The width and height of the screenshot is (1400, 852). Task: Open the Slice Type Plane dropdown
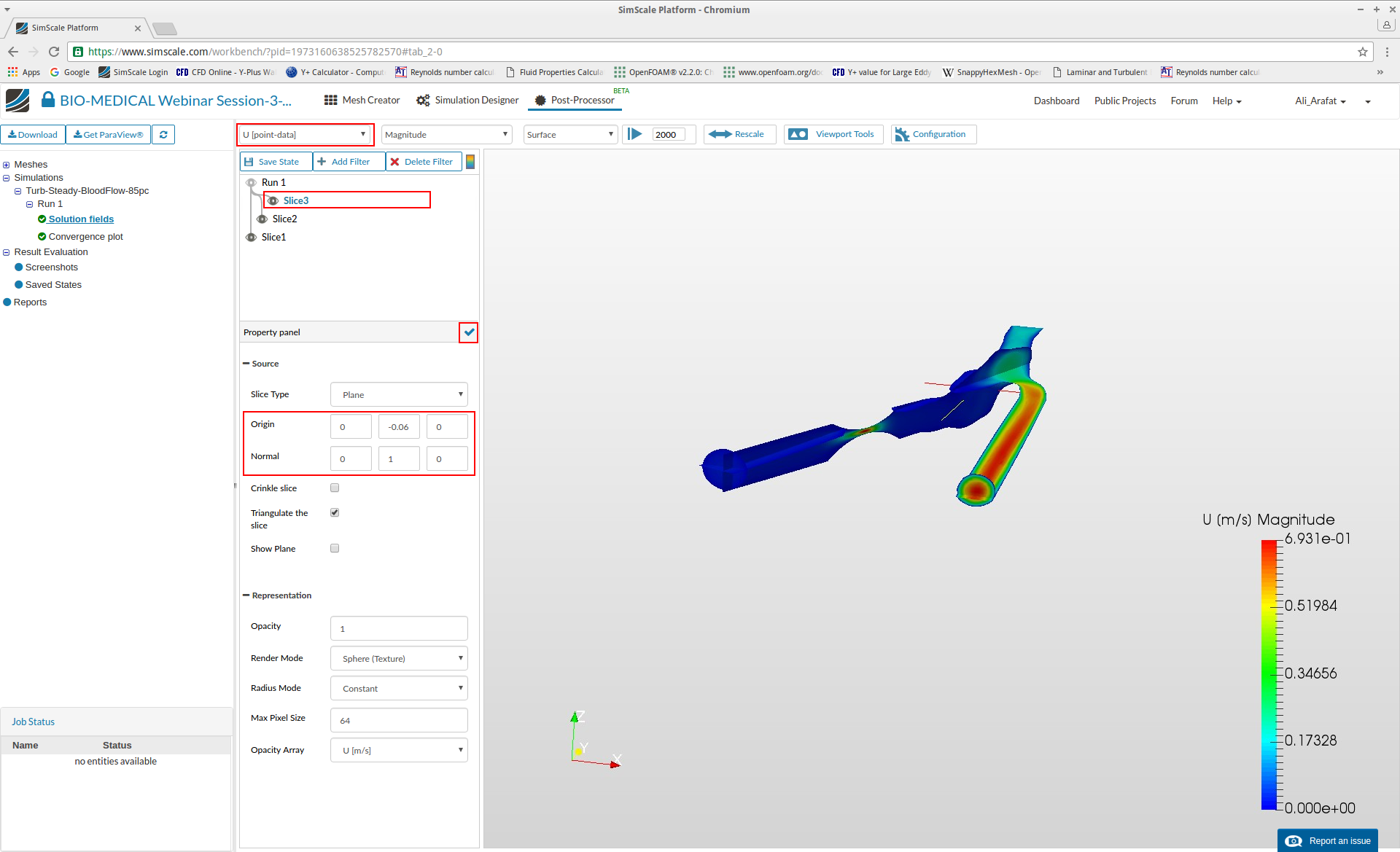(399, 394)
